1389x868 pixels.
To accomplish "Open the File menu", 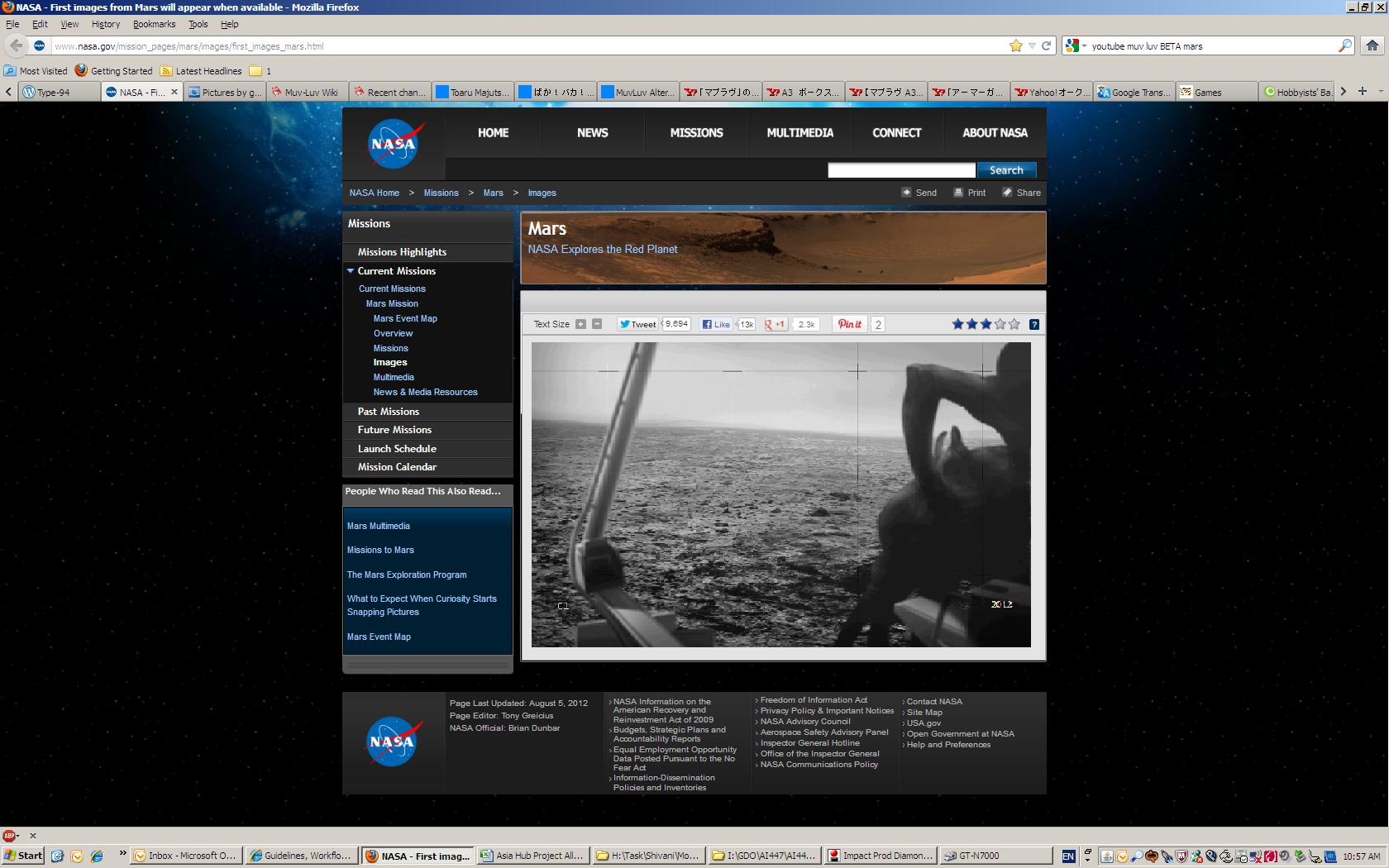I will coord(12,24).
